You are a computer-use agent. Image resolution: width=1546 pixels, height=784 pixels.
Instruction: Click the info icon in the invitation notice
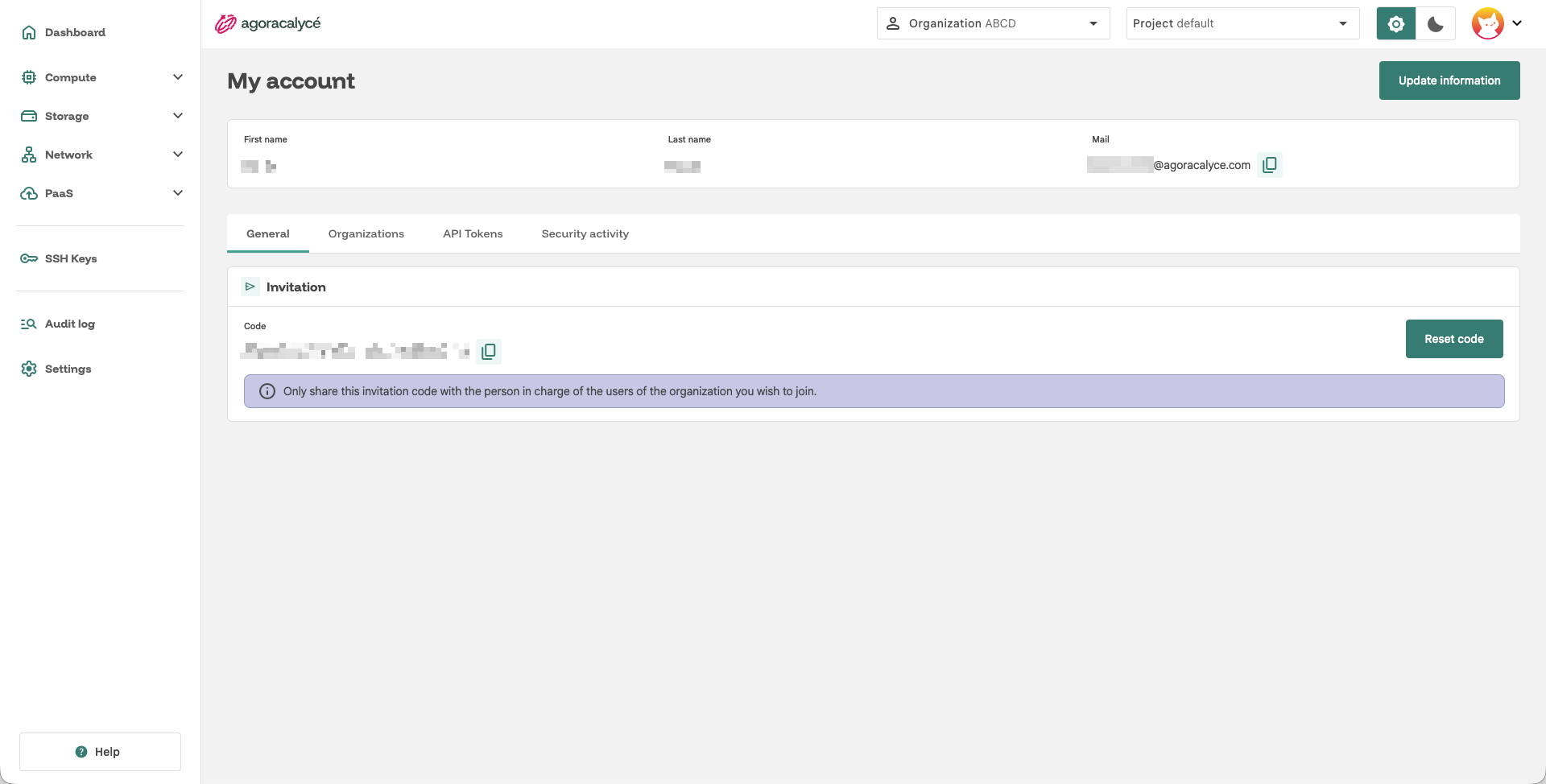[267, 391]
